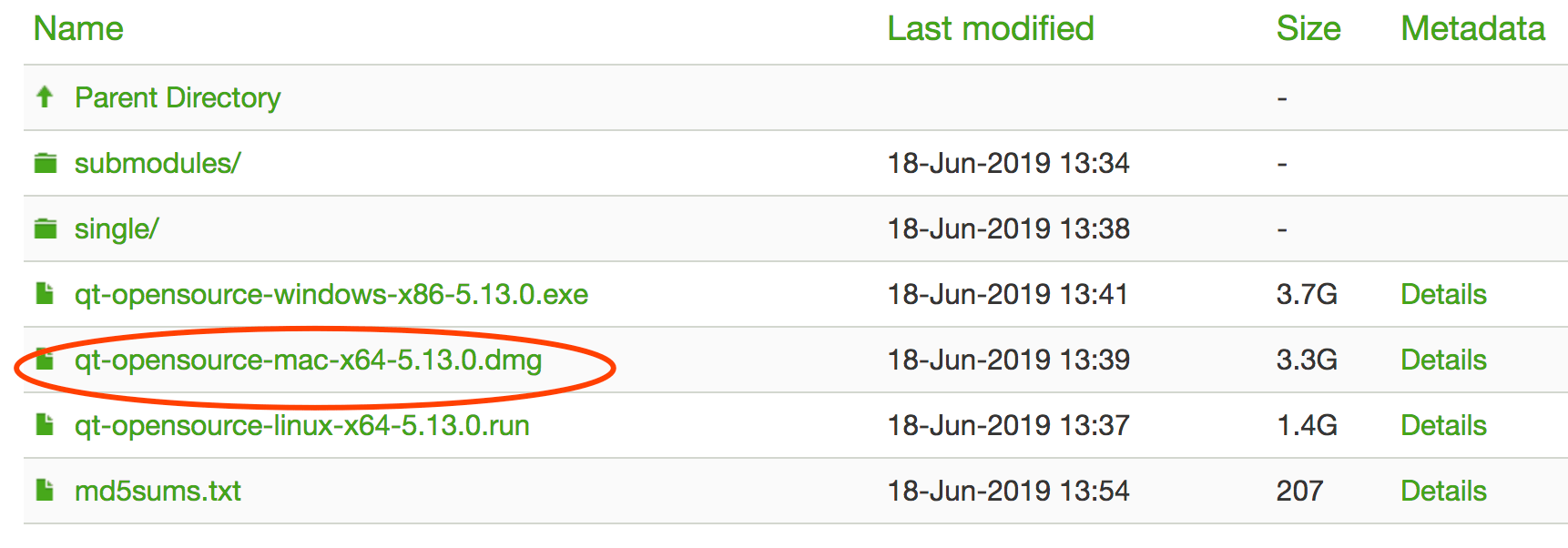This screenshot has height=548, width=1568.
Task: Click the submodules folder icon
Action: coord(46,163)
